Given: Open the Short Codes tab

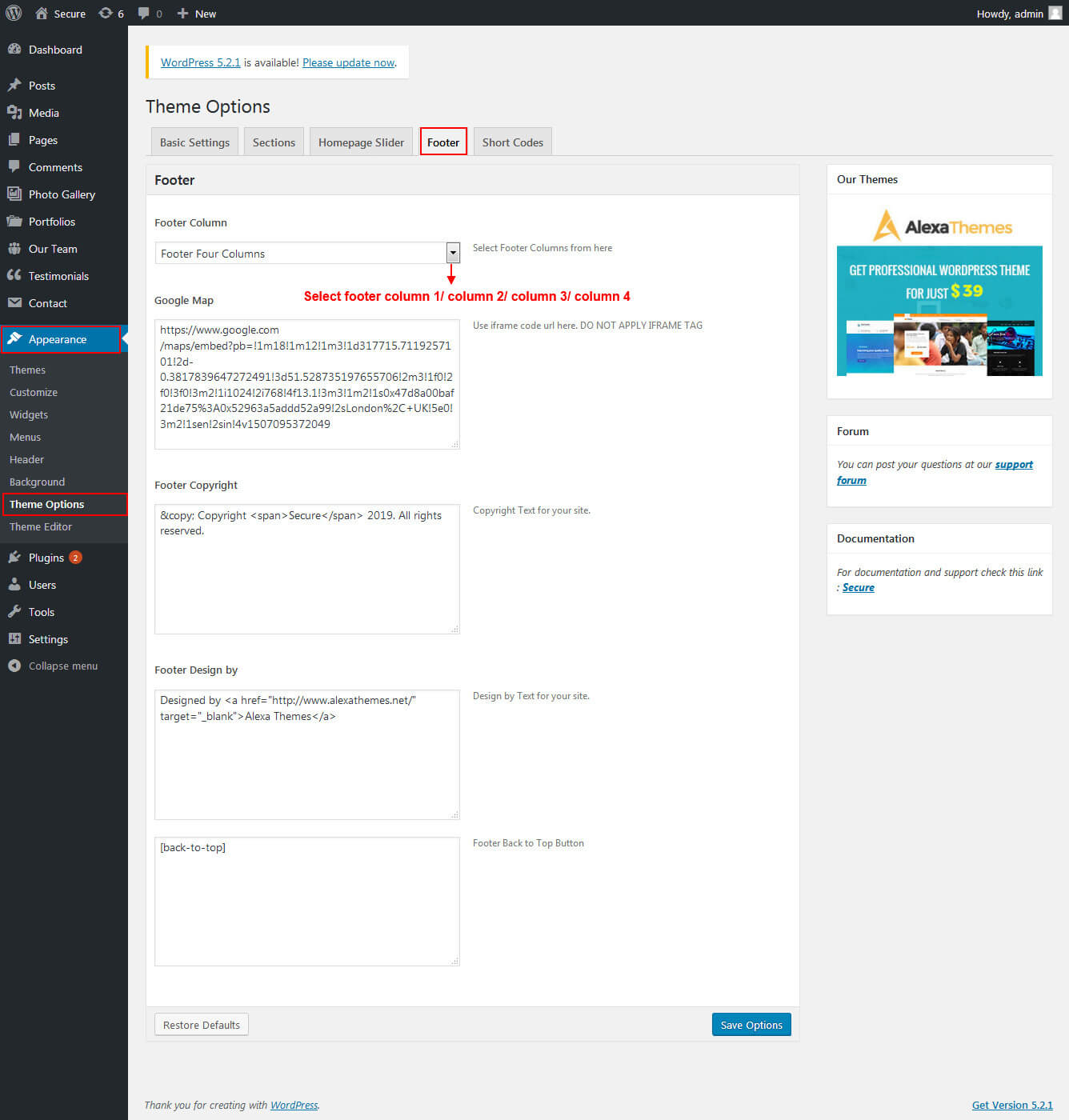Looking at the screenshot, I should [513, 142].
